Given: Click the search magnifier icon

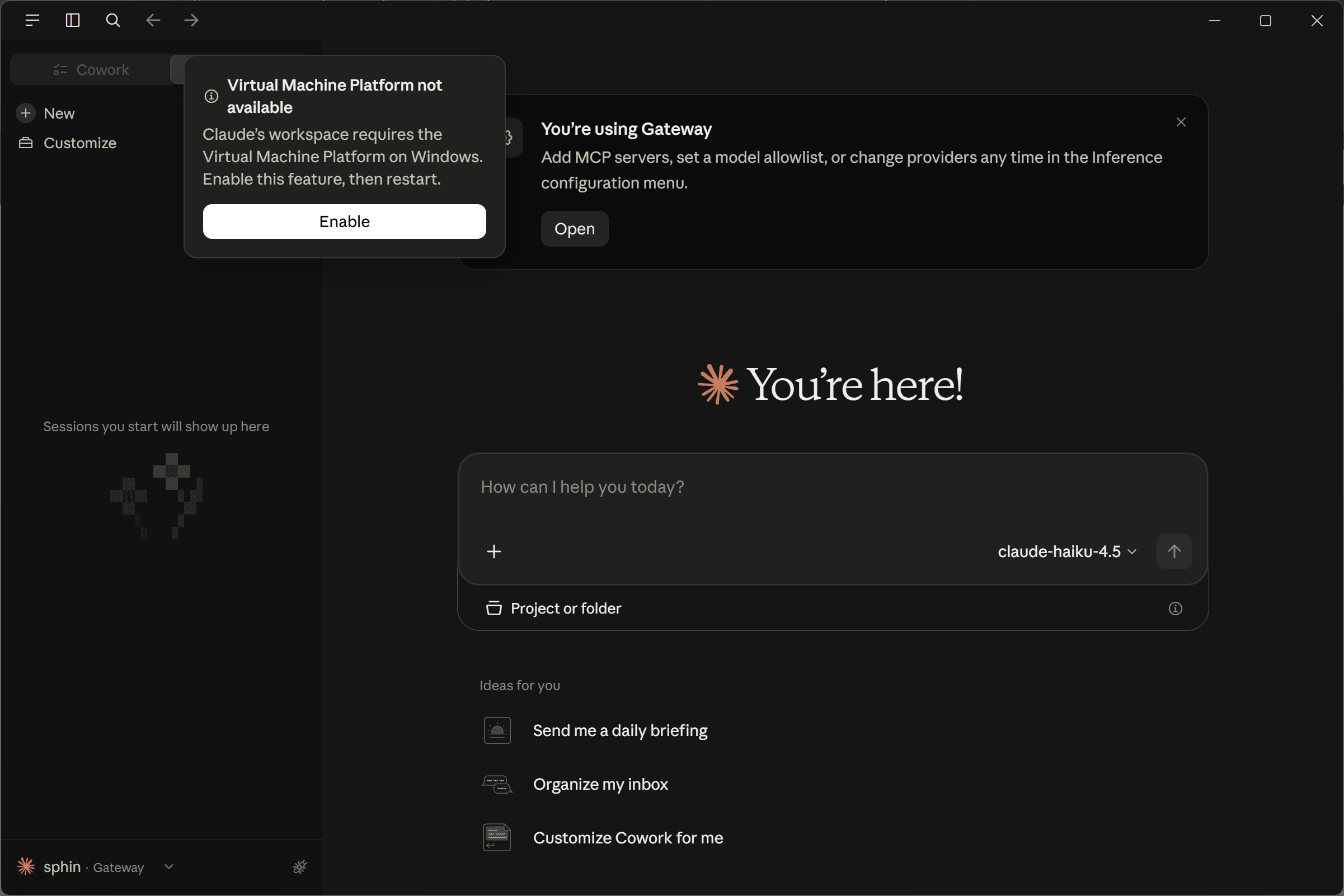Looking at the screenshot, I should [x=113, y=21].
